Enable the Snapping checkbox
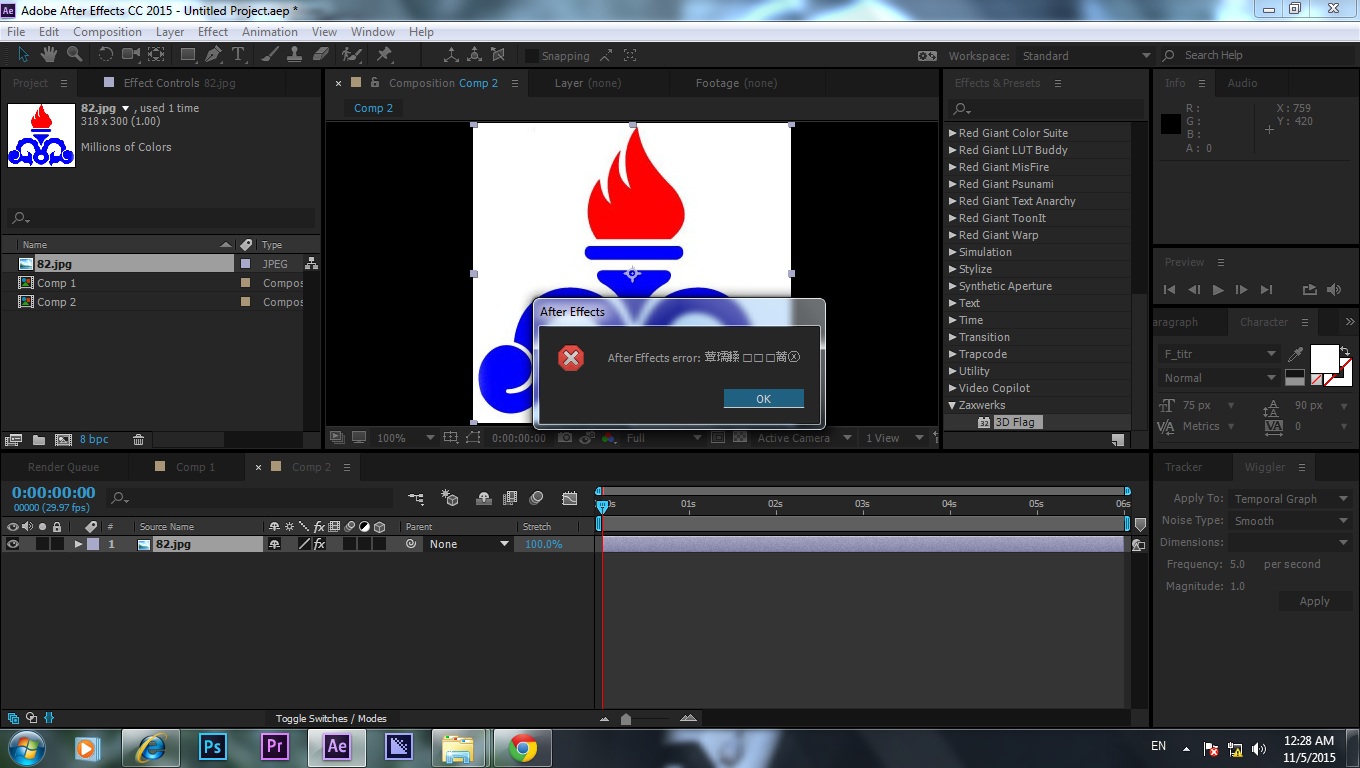1360x768 pixels. coord(532,56)
